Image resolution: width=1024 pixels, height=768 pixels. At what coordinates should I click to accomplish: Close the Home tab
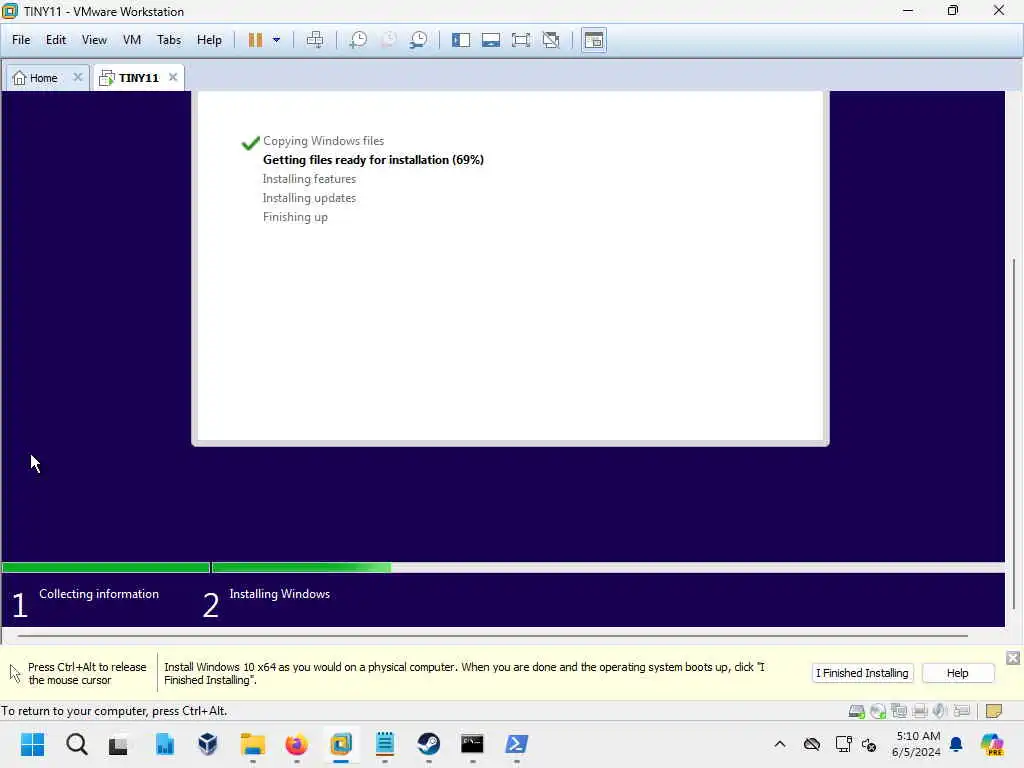click(78, 77)
